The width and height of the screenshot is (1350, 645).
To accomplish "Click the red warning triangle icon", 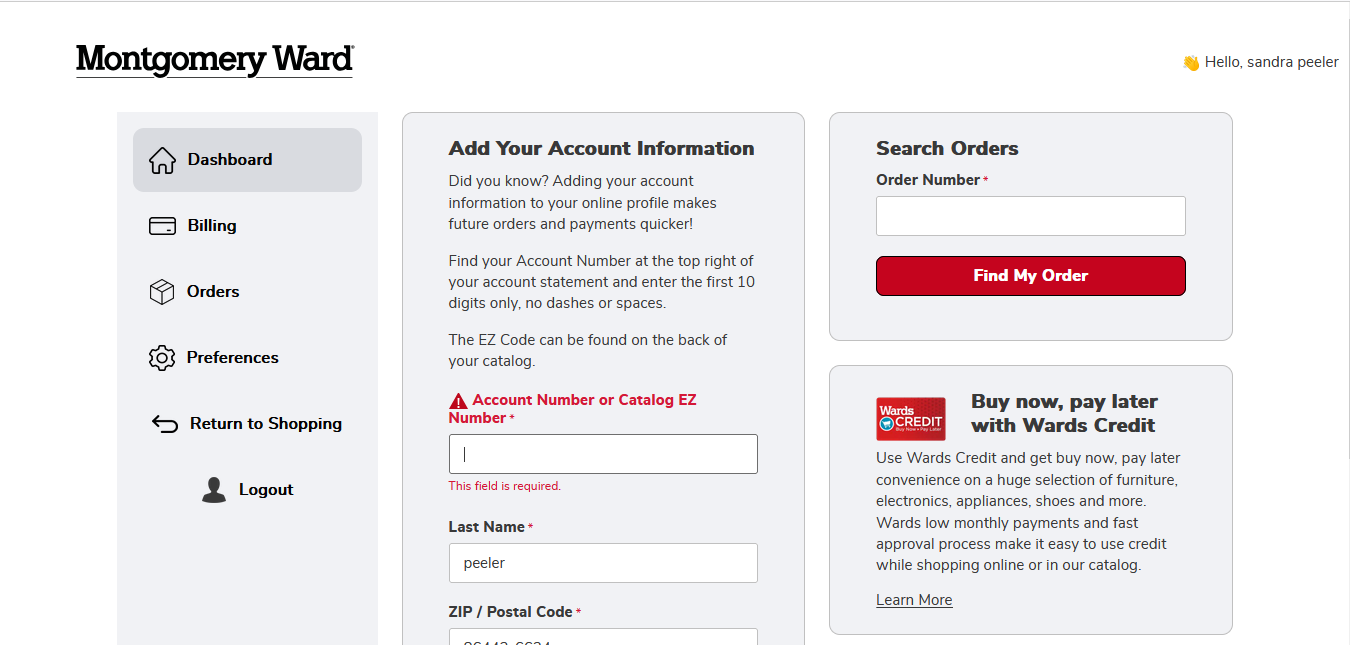I will (458, 399).
